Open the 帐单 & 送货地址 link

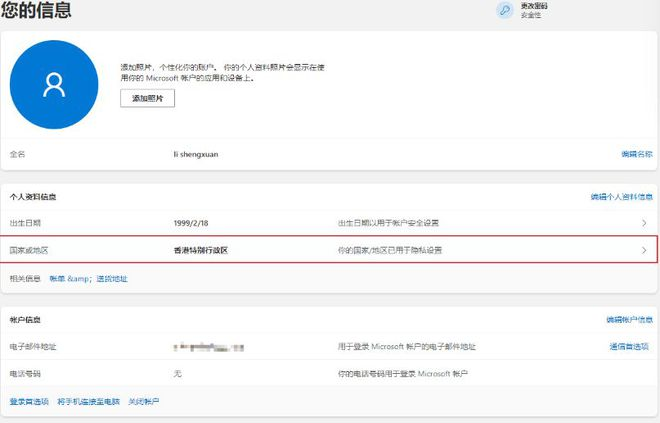(x=89, y=278)
